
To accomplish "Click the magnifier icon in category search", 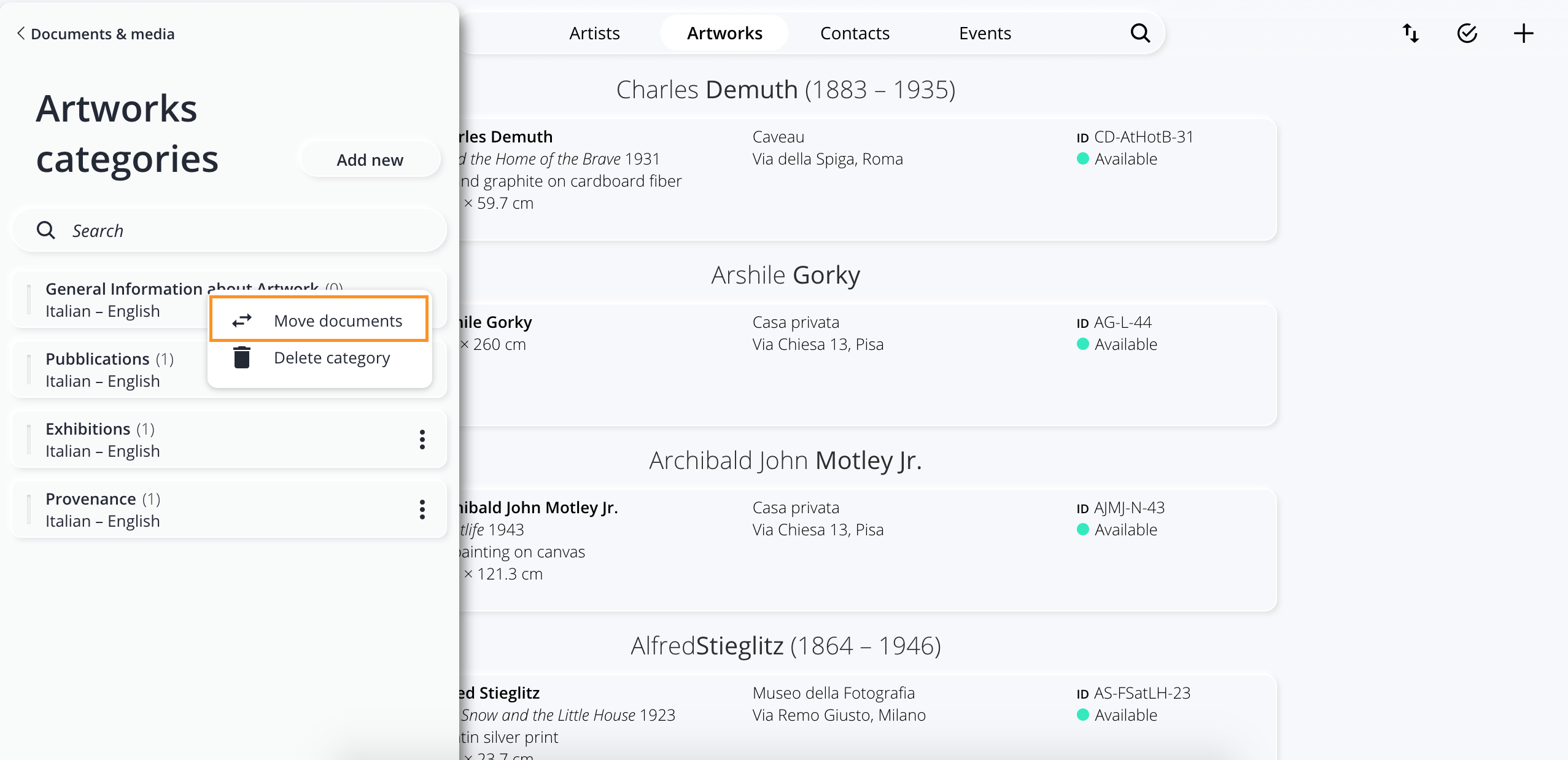I will [46, 230].
